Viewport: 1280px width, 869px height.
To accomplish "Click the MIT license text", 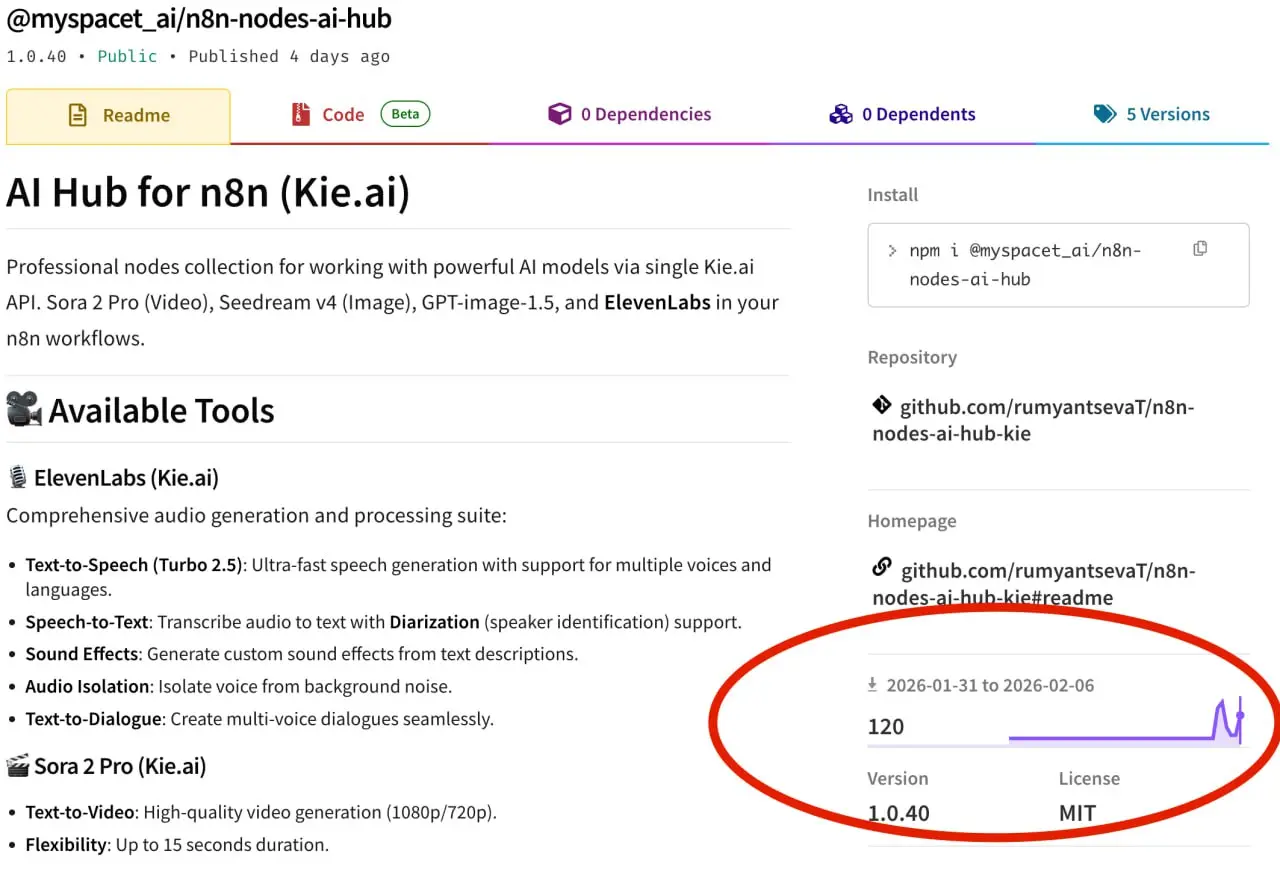I will [x=1076, y=812].
